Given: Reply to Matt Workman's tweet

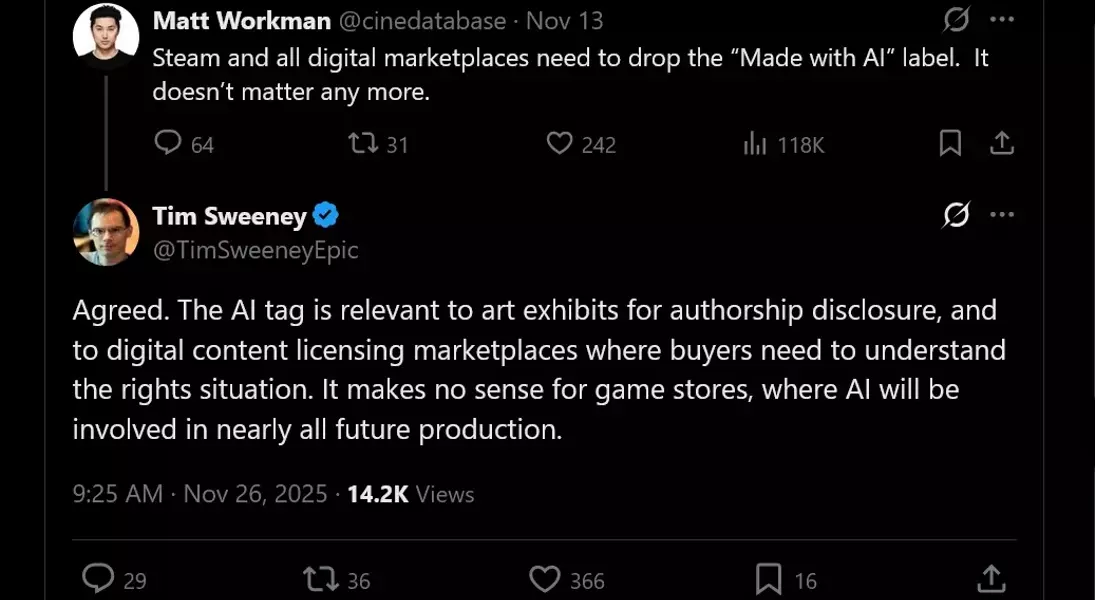Looking at the screenshot, I should coord(168,144).
